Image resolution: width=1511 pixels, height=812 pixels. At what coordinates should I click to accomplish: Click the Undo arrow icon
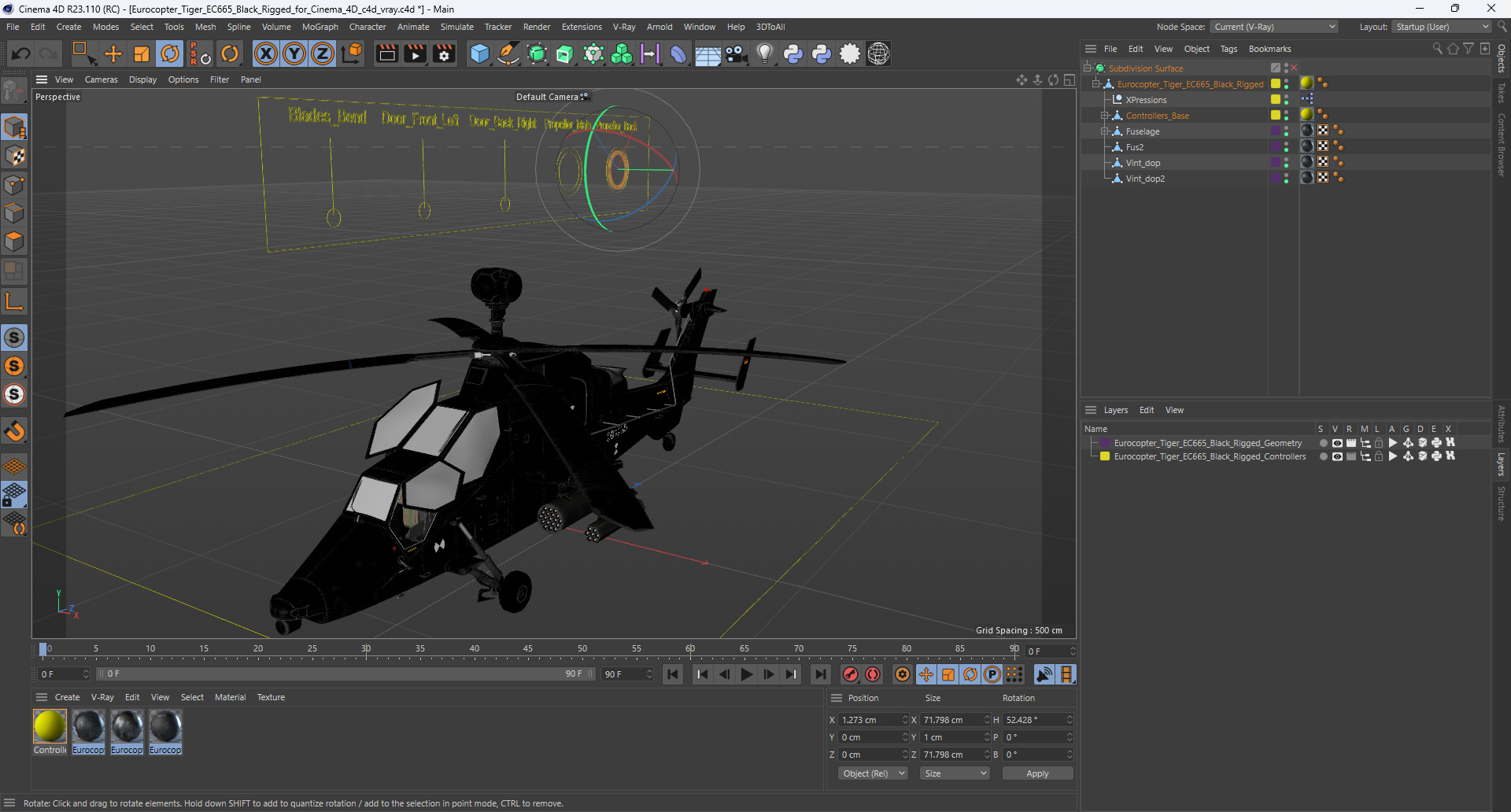point(21,54)
